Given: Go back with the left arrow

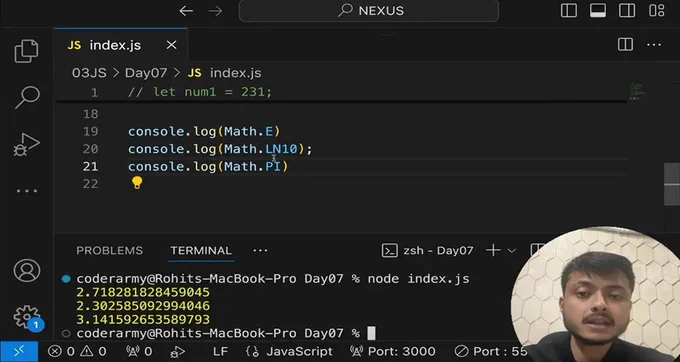Looking at the screenshot, I should click(x=186, y=11).
